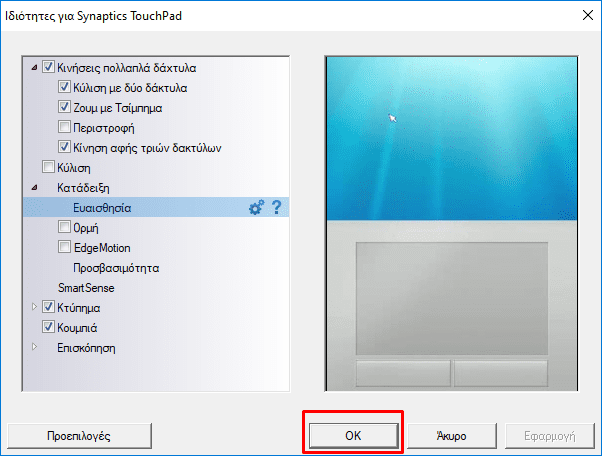Uncheck Κύλιση με δύο δάκτυλα checkbox

[x=64, y=87]
